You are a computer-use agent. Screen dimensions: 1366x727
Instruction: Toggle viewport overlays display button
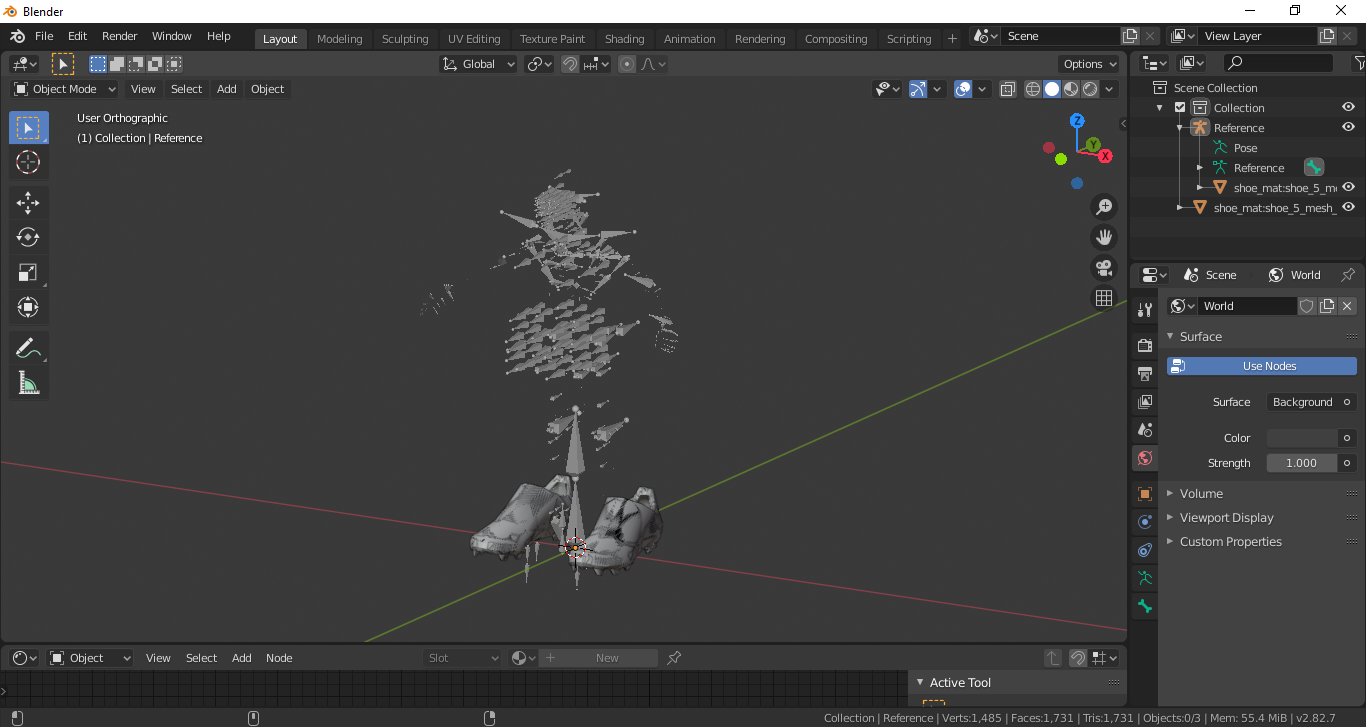[963, 89]
